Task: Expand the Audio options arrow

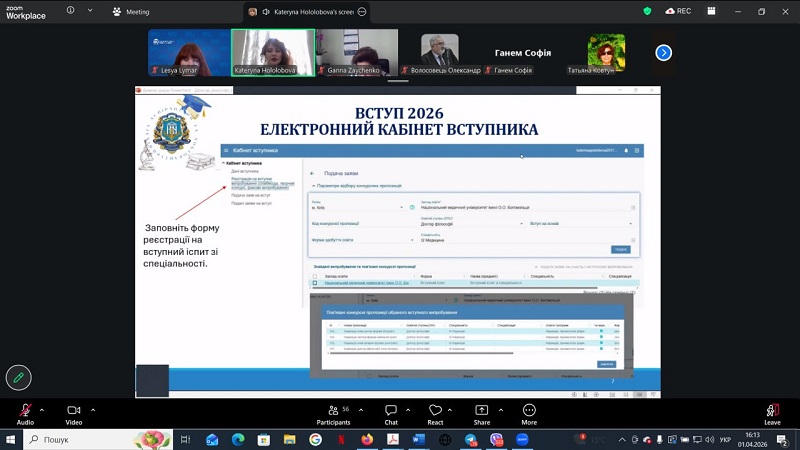Action: coord(43,409)
